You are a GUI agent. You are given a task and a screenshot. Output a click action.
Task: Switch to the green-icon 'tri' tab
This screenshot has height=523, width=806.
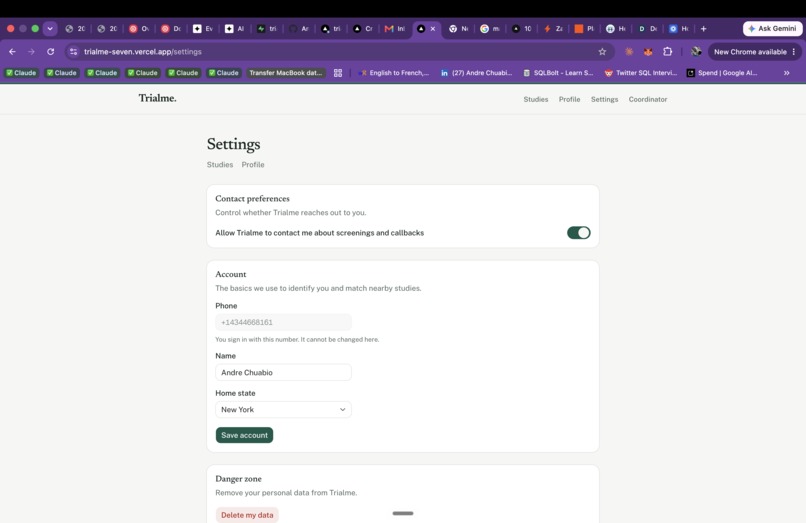[267, 29]
